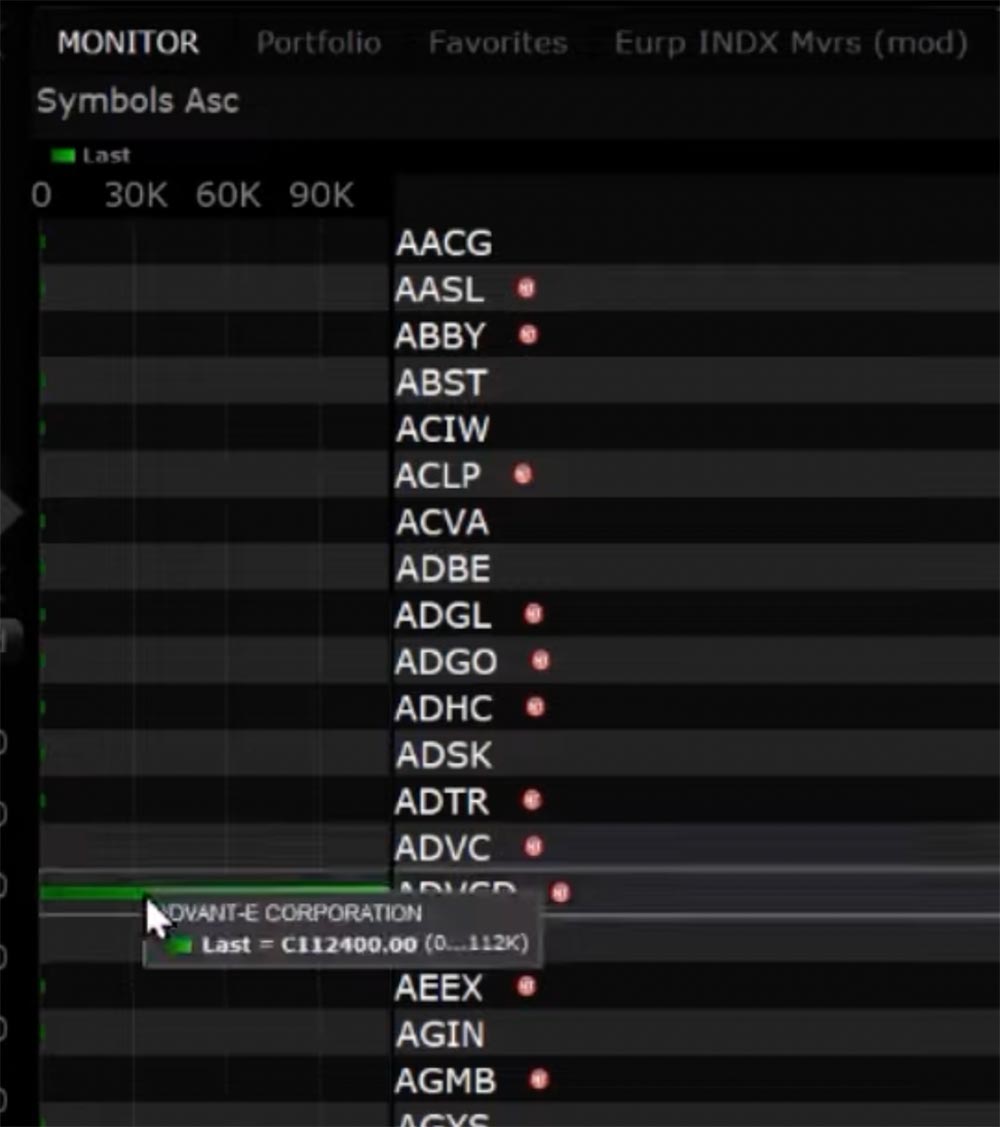Image resolution: width=1000 pixels, height=1127 pixels.
Task: Click the green ADVANT-E Last bar
Action: [x=90, y=892]
